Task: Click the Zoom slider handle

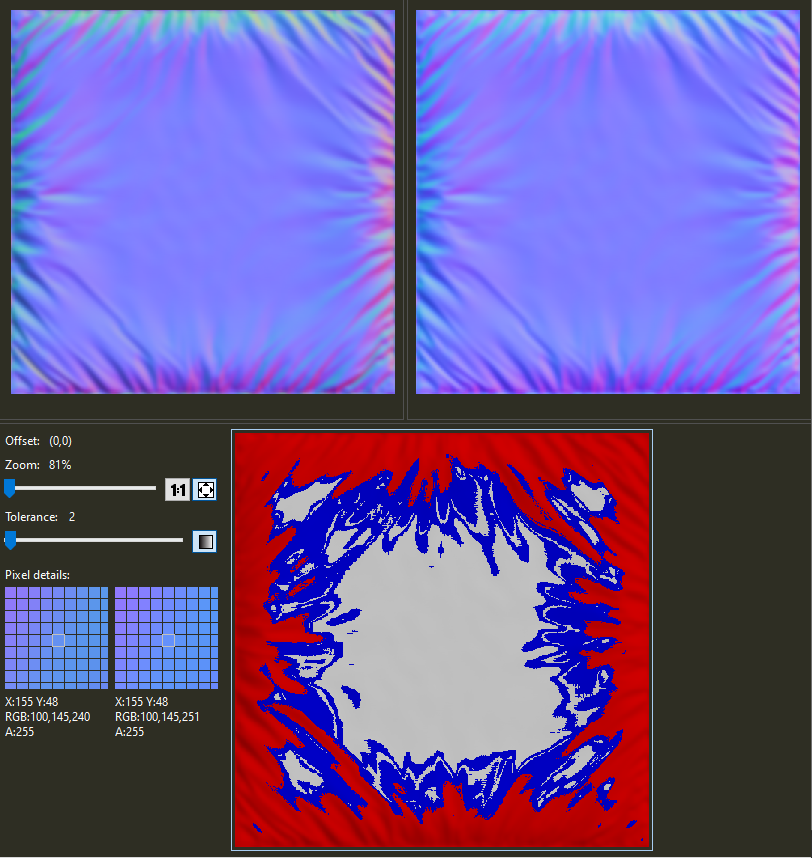Action: [x=9, y=488]
